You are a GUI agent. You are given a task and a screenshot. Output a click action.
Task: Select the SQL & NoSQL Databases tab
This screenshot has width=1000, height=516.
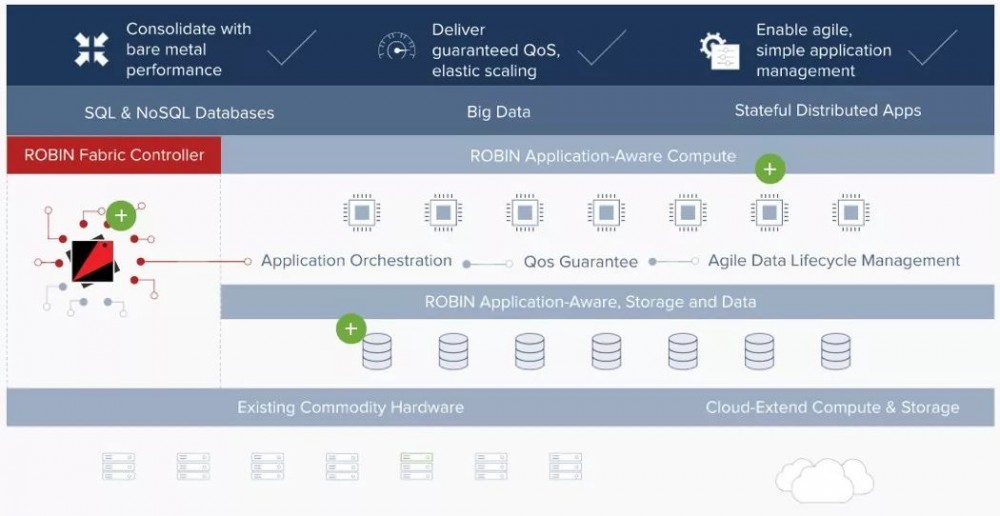[179, 112]
